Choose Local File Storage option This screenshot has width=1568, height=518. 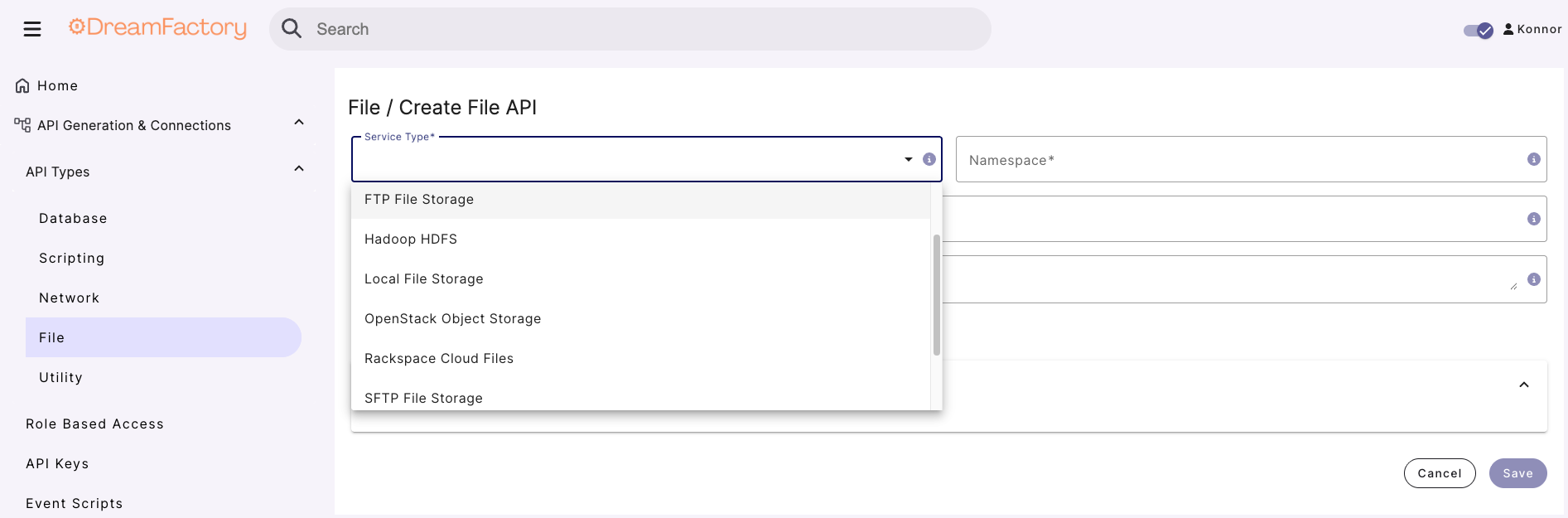tap(640, 278)
